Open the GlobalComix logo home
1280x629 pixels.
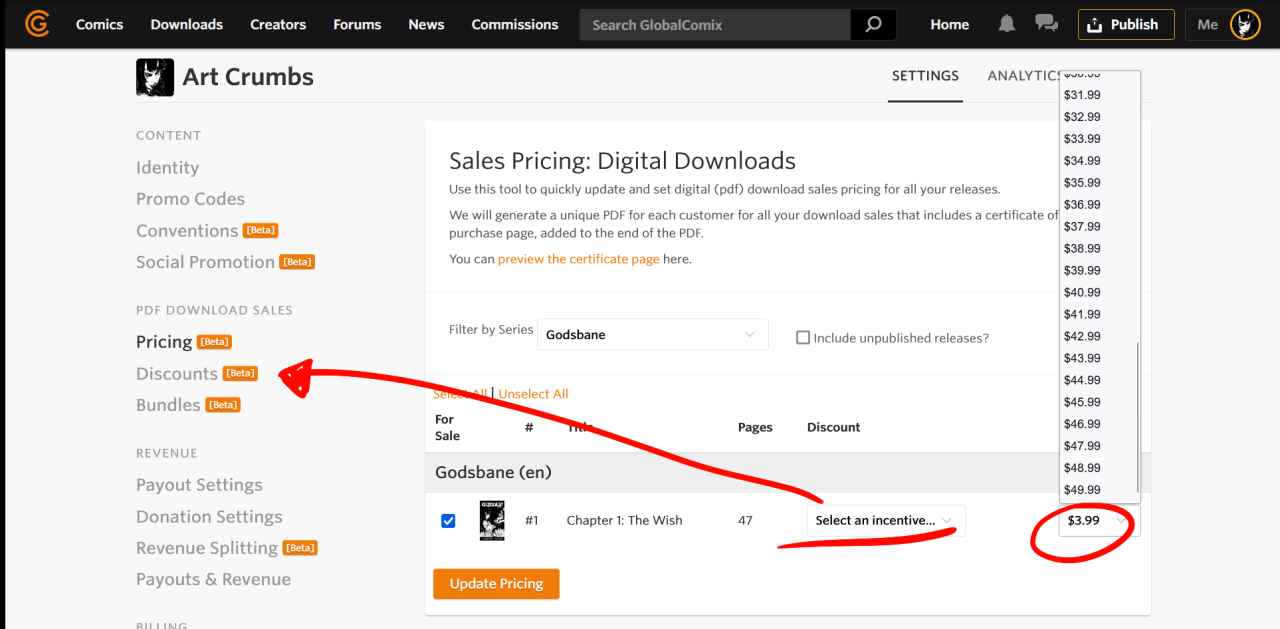tap(37, 24)
